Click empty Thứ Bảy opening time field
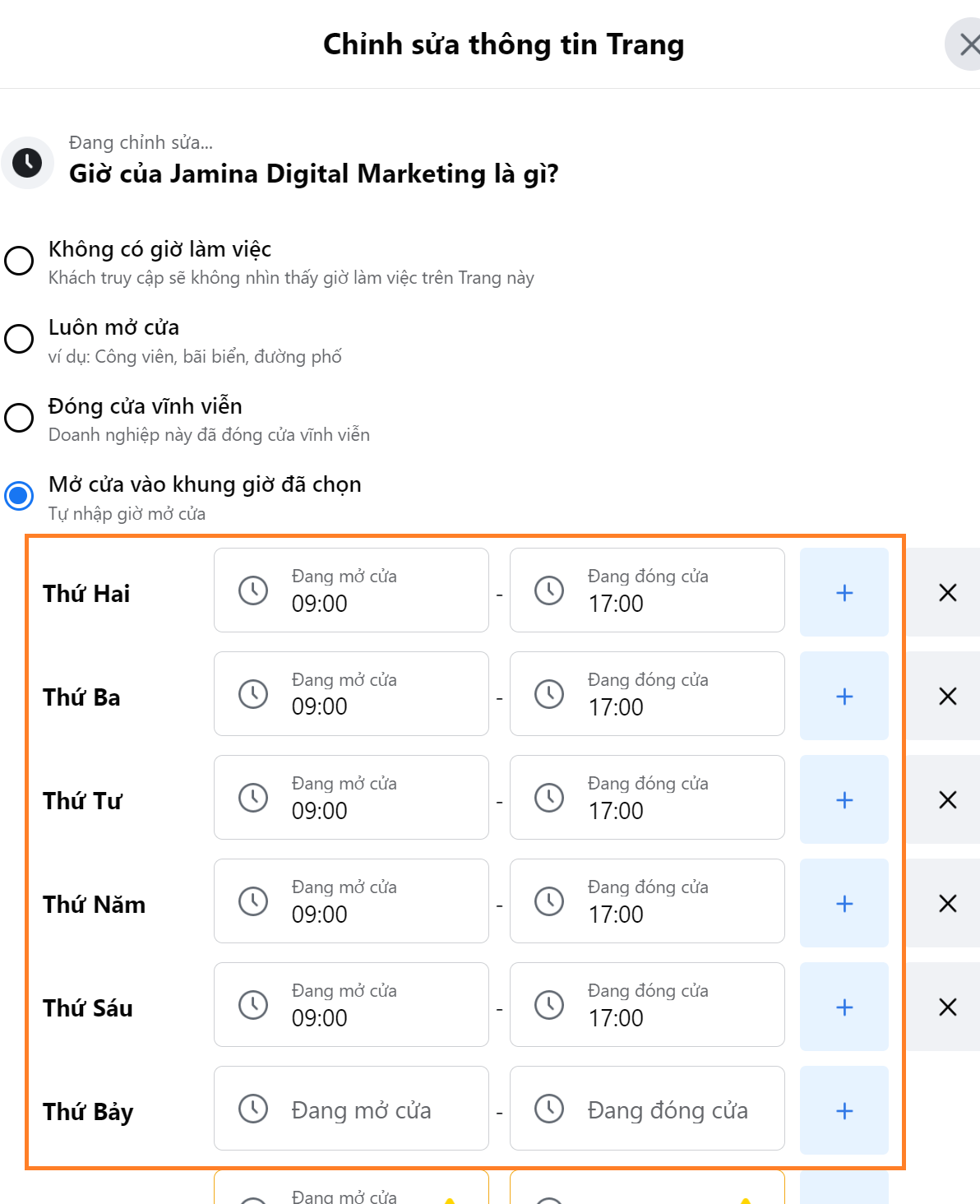Image resolution: width=980 pixels, height=1204 pixels. tap(351, 1109)
